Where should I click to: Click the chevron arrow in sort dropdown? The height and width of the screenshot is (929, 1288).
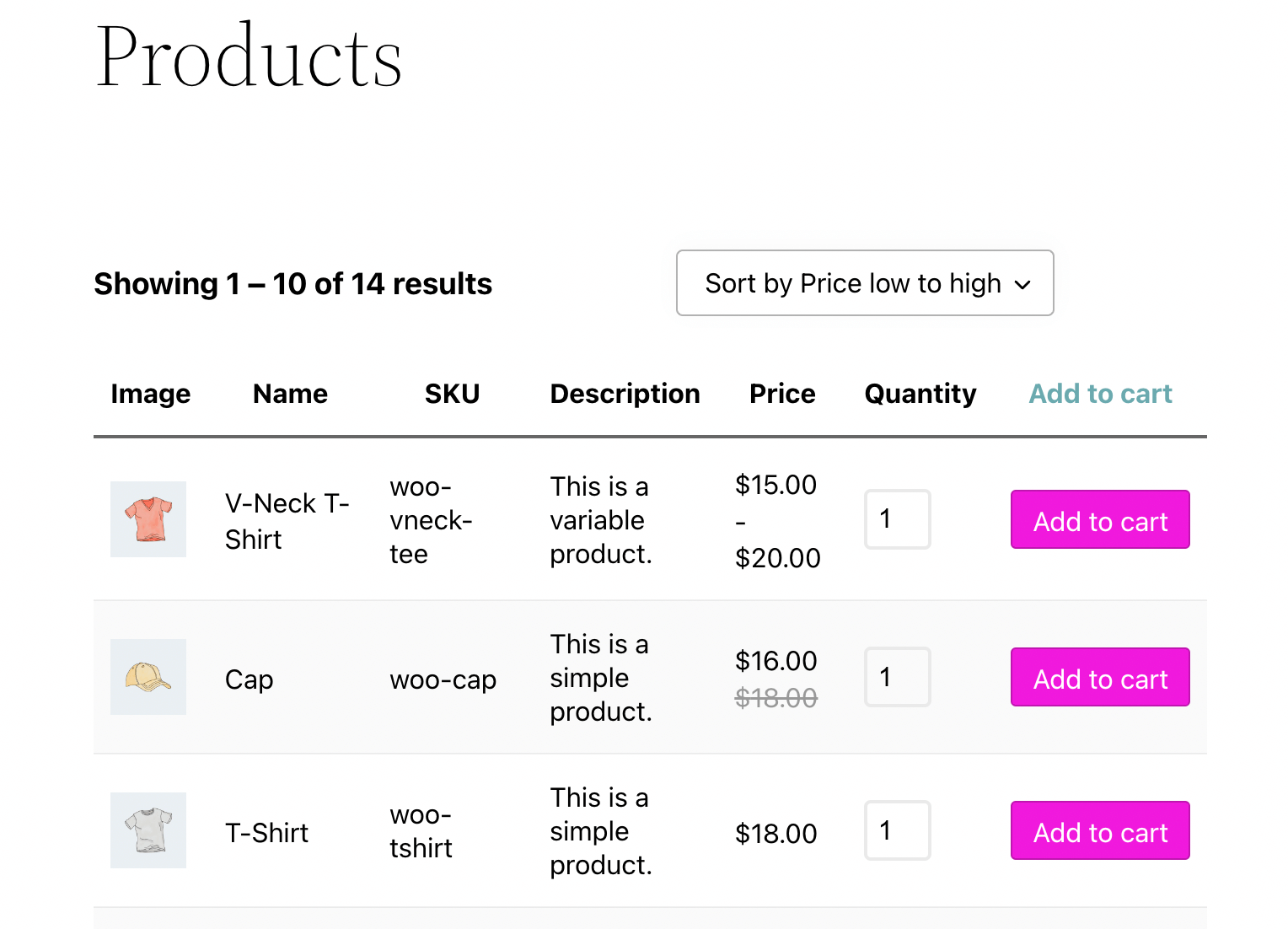[x=1022, y=285]
